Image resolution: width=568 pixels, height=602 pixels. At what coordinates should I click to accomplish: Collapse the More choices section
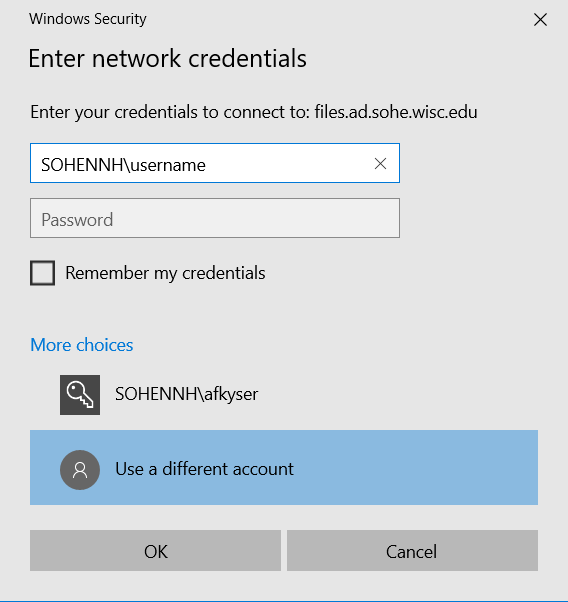pos(82,345)
